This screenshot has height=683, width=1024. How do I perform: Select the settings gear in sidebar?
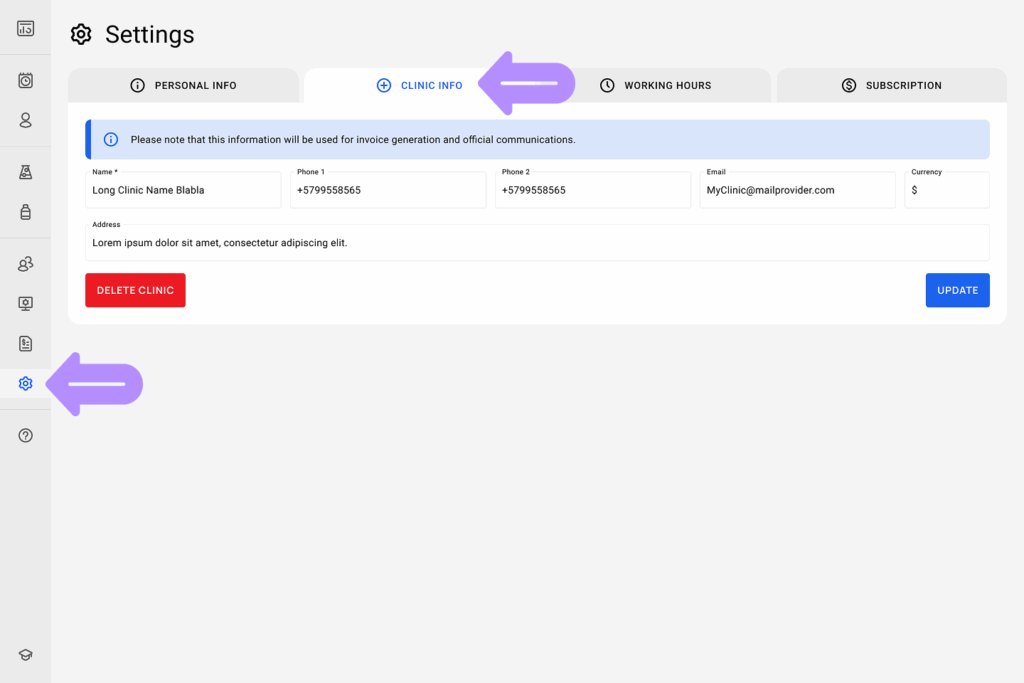25,383
